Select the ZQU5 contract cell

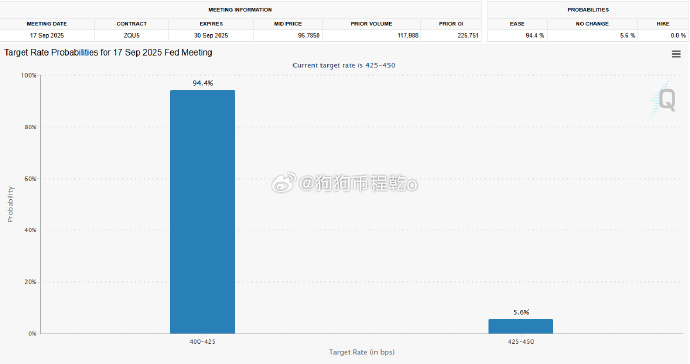pyautogui.click(x=132, y=36)
